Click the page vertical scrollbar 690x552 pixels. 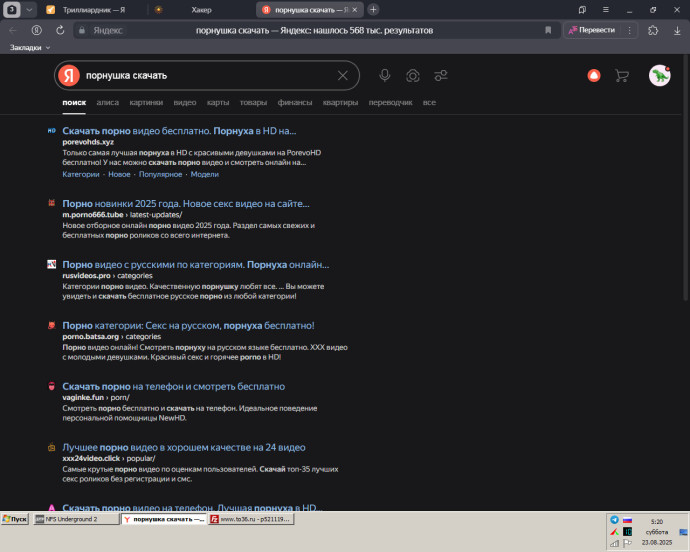(685, 180)
